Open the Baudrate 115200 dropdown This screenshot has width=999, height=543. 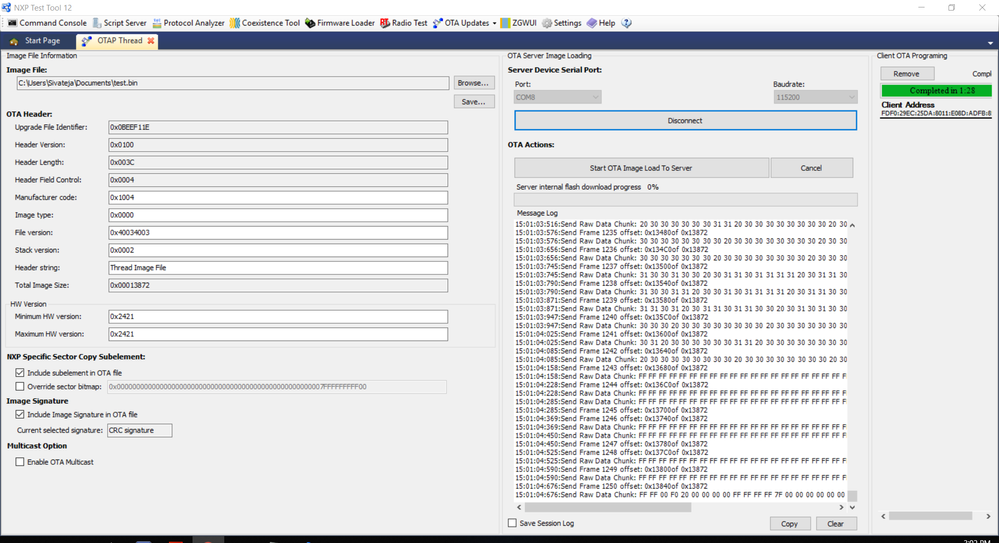click(815, 98)
